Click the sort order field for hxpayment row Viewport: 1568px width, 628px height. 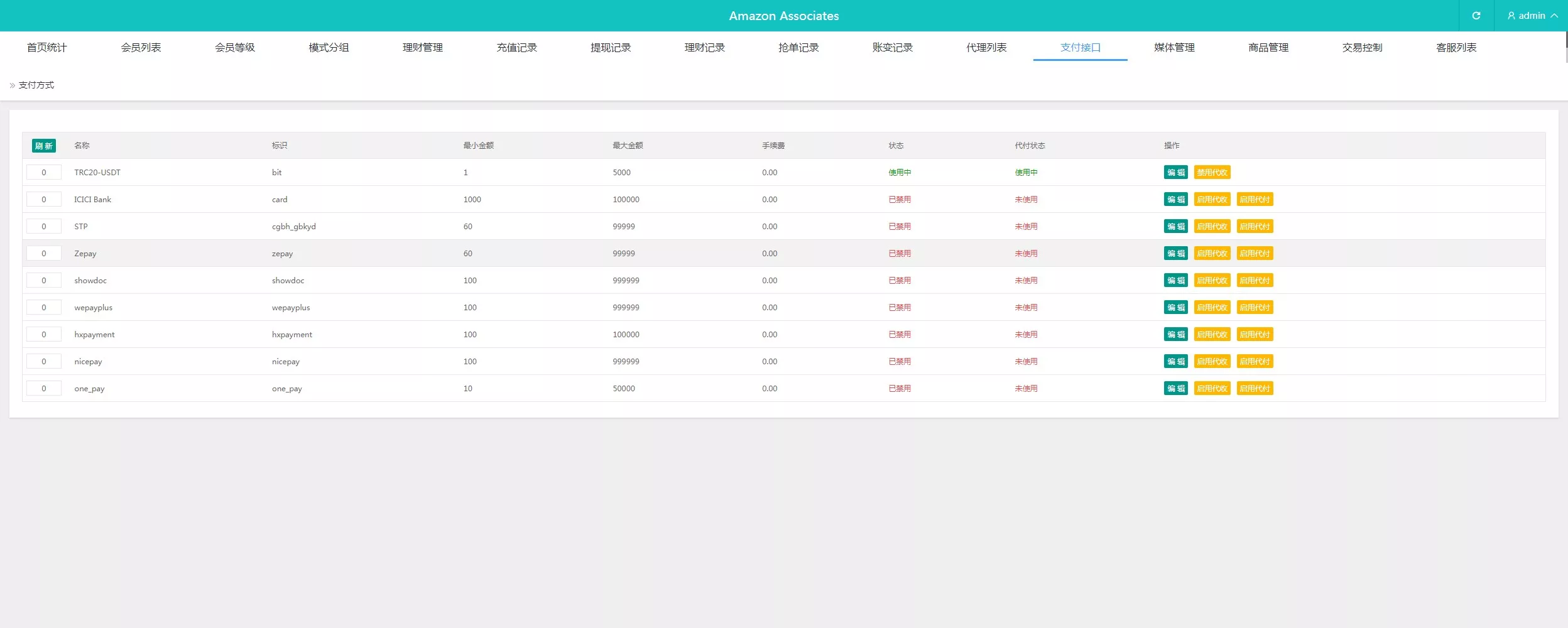coord(43,335)
